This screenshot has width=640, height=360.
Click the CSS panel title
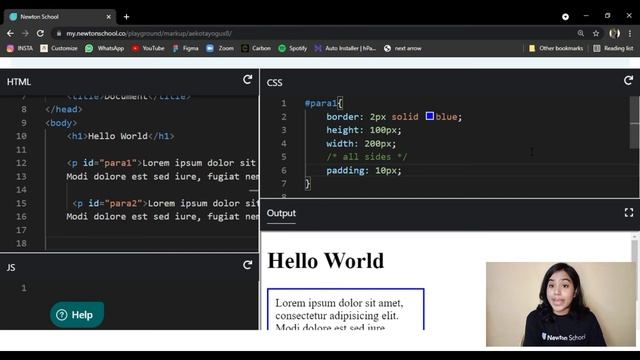[x=274, y=83]
